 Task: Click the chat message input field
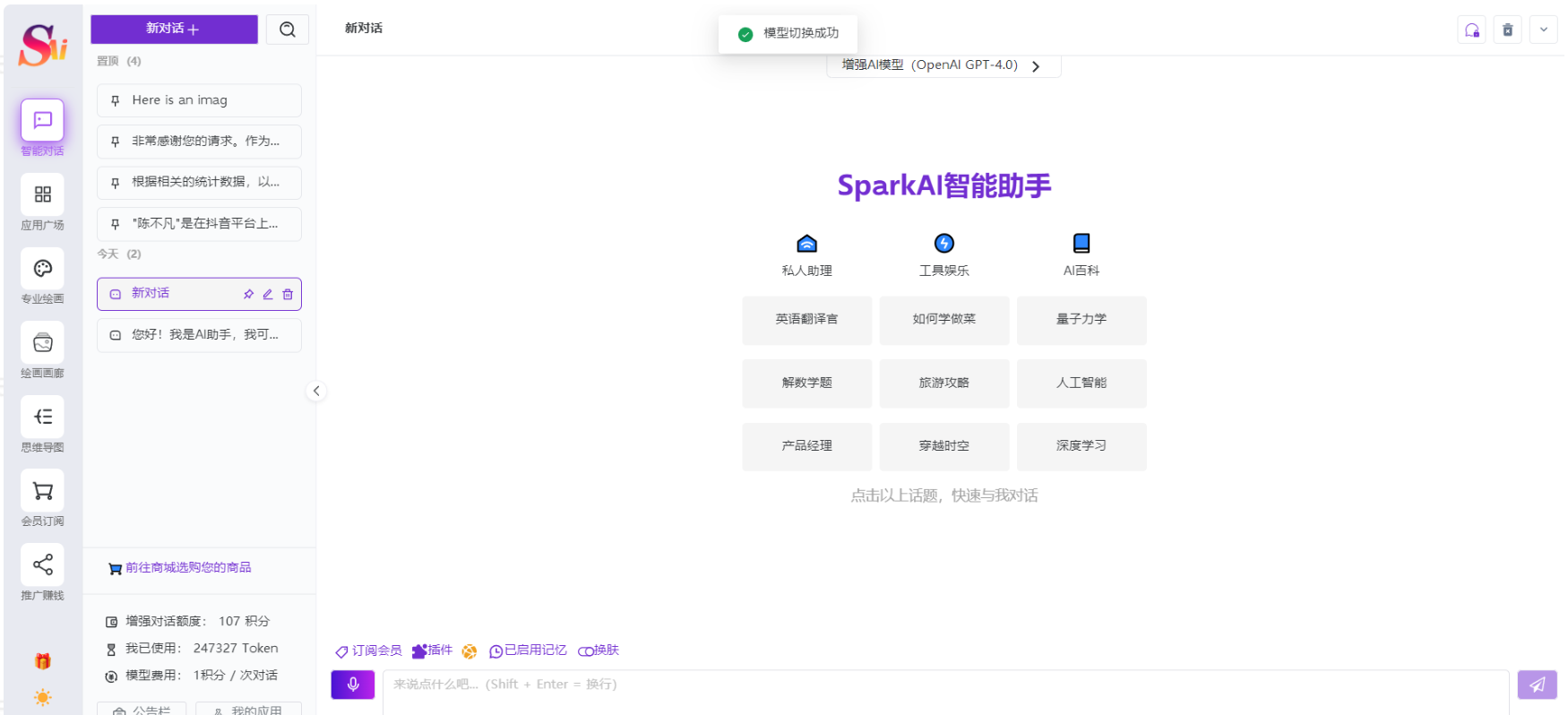click(945, 690)
